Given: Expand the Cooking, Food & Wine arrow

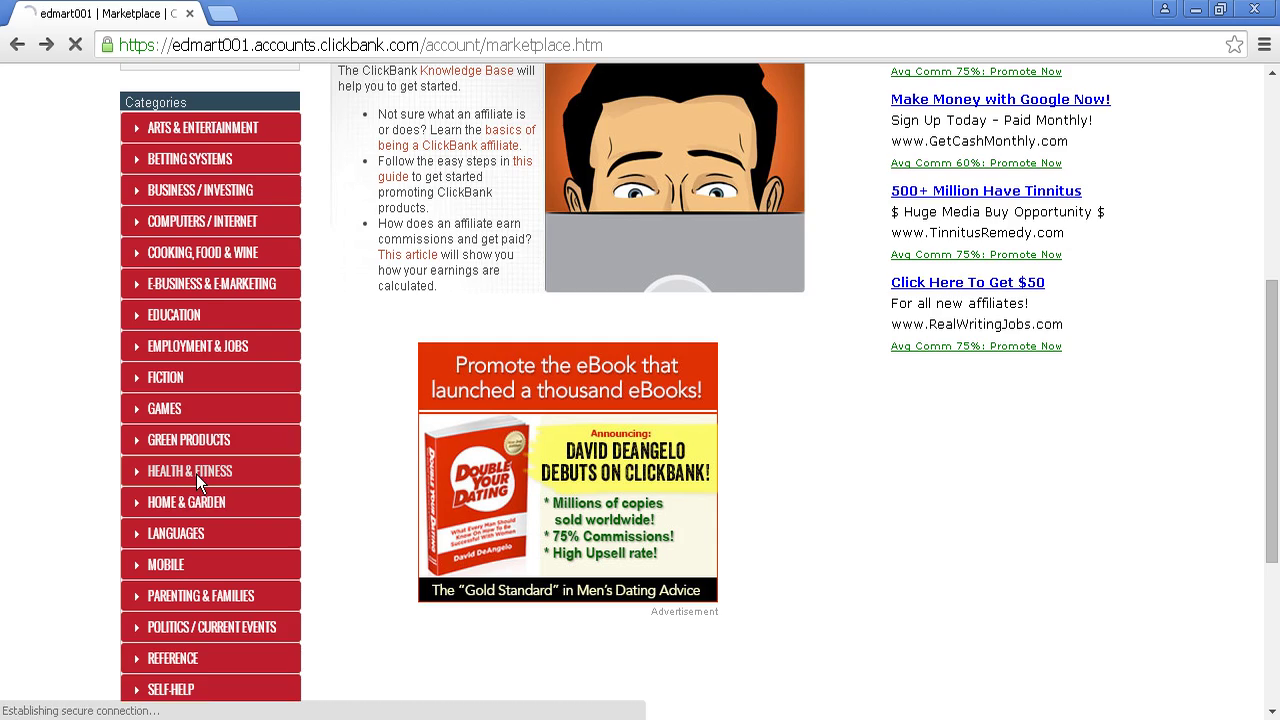Looking at the screenshot, I should [x=137, y=253].
